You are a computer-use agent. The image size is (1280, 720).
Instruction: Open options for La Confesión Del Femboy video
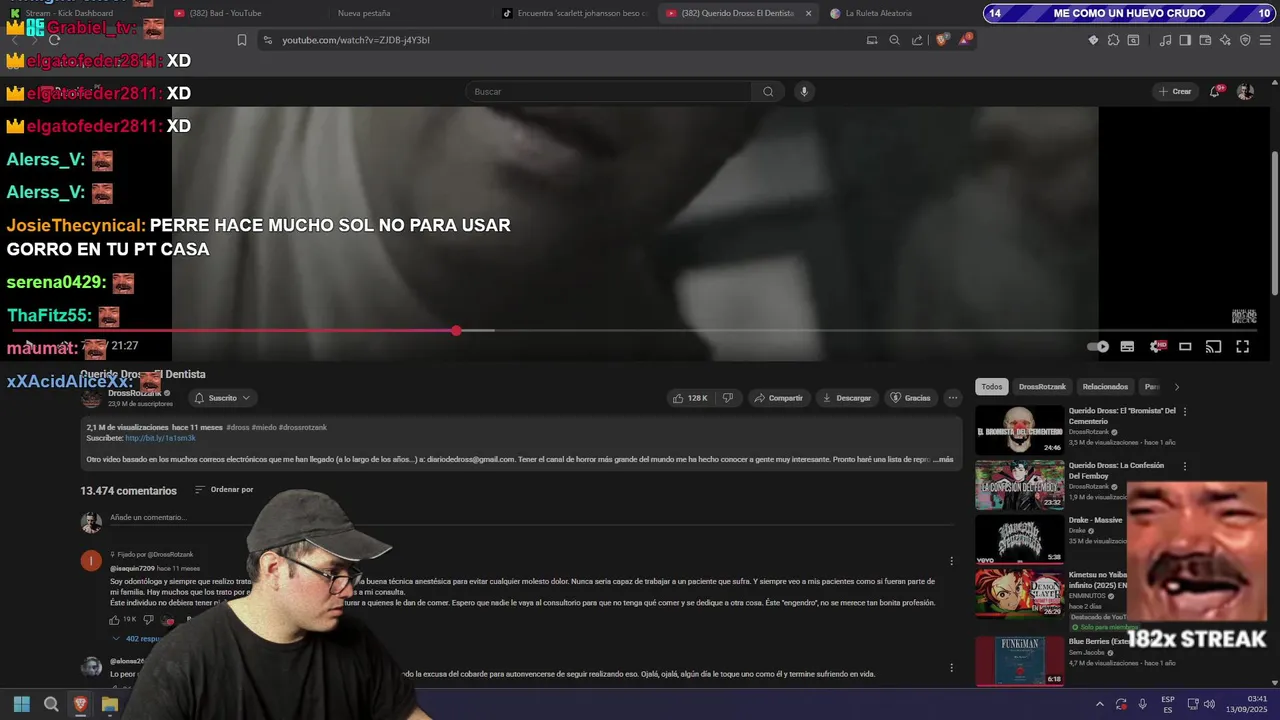(1185, 466)
